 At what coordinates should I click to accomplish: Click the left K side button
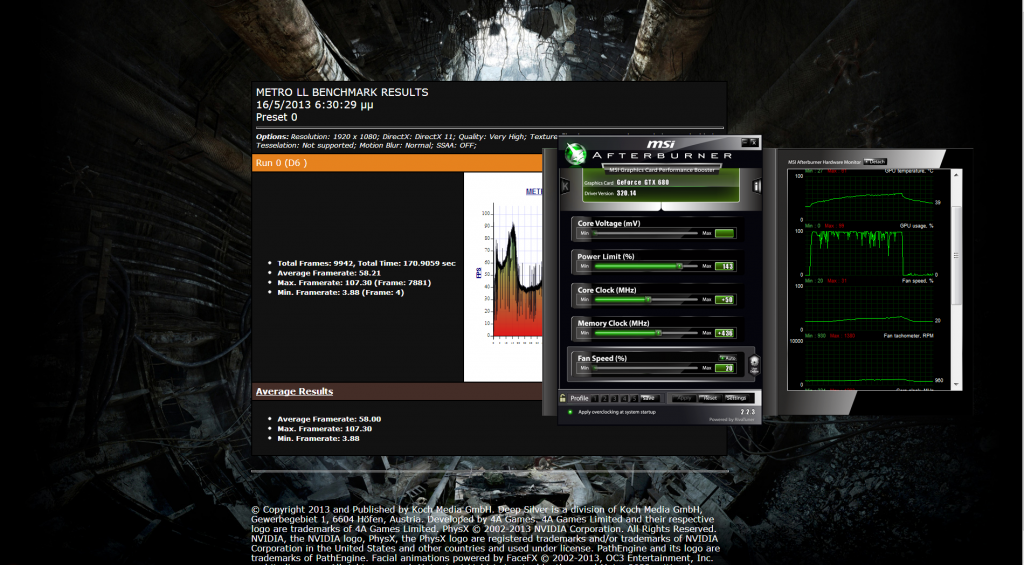pyautogui.click(x=563, y=186)
